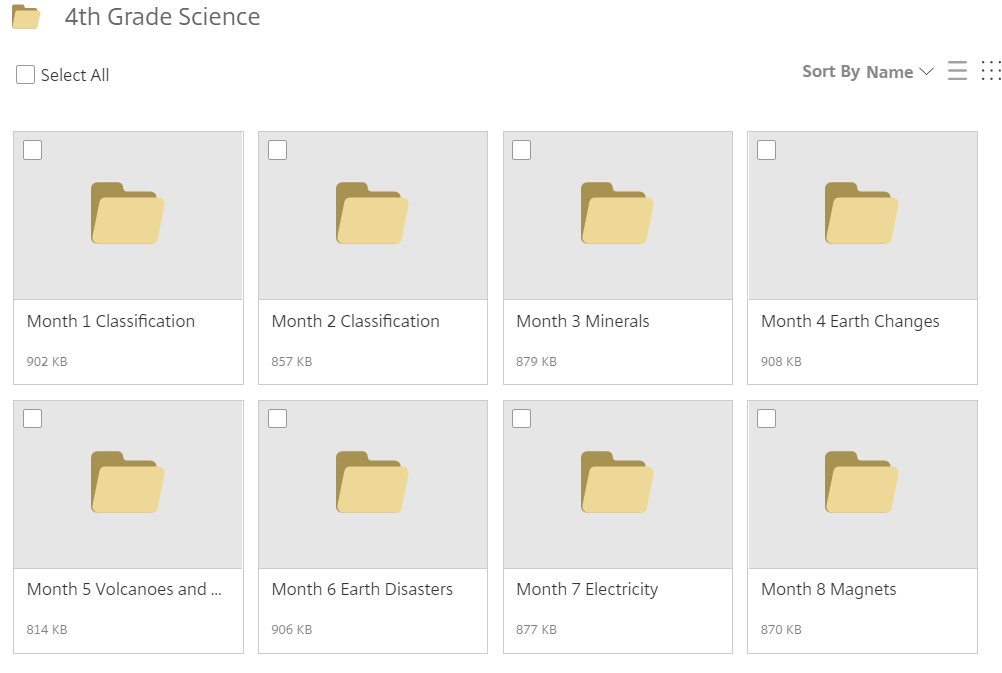Click the Month 2 Classification title link
This screenshot has height=673, width=1002.
pos(355,321)
